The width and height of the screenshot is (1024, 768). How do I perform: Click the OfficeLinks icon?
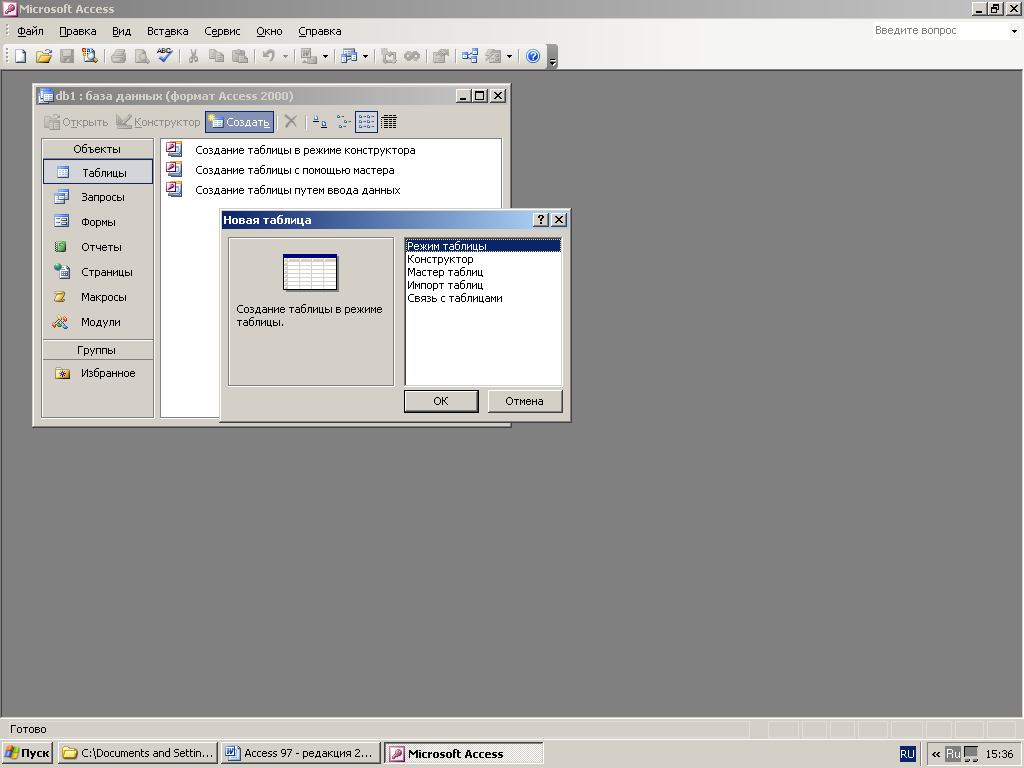coord(309,56)
